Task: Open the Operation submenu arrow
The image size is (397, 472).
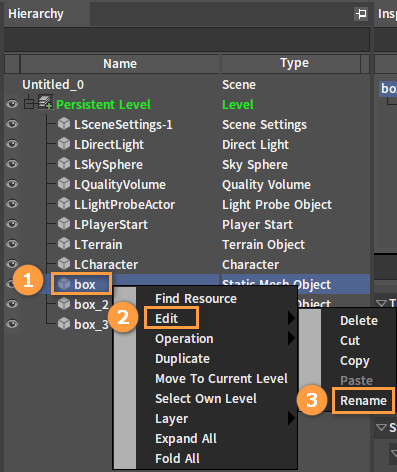Action: 291,338
